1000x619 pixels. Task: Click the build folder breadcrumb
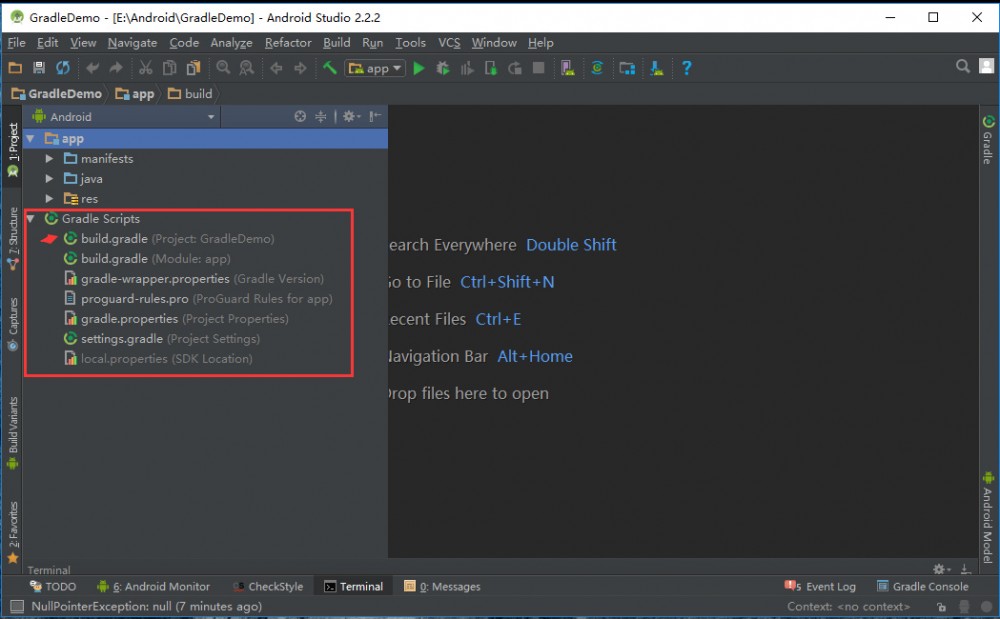[190, 94]
